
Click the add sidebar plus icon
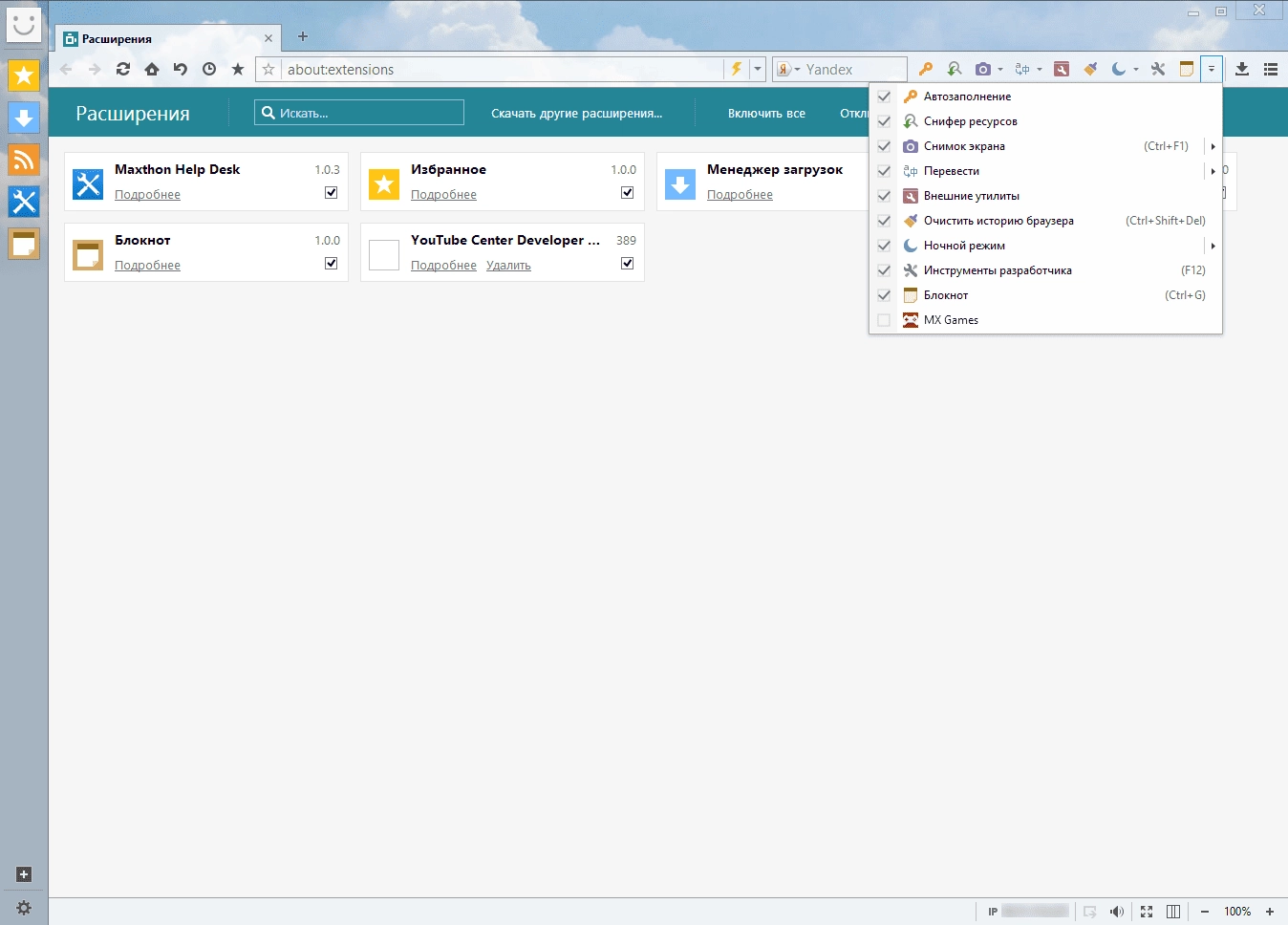tap(24, 874)
